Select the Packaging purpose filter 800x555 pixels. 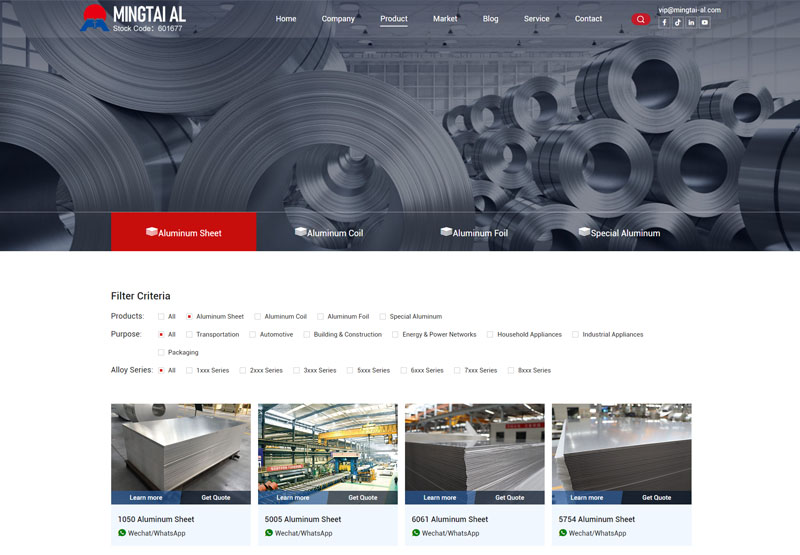click(161, 353)
